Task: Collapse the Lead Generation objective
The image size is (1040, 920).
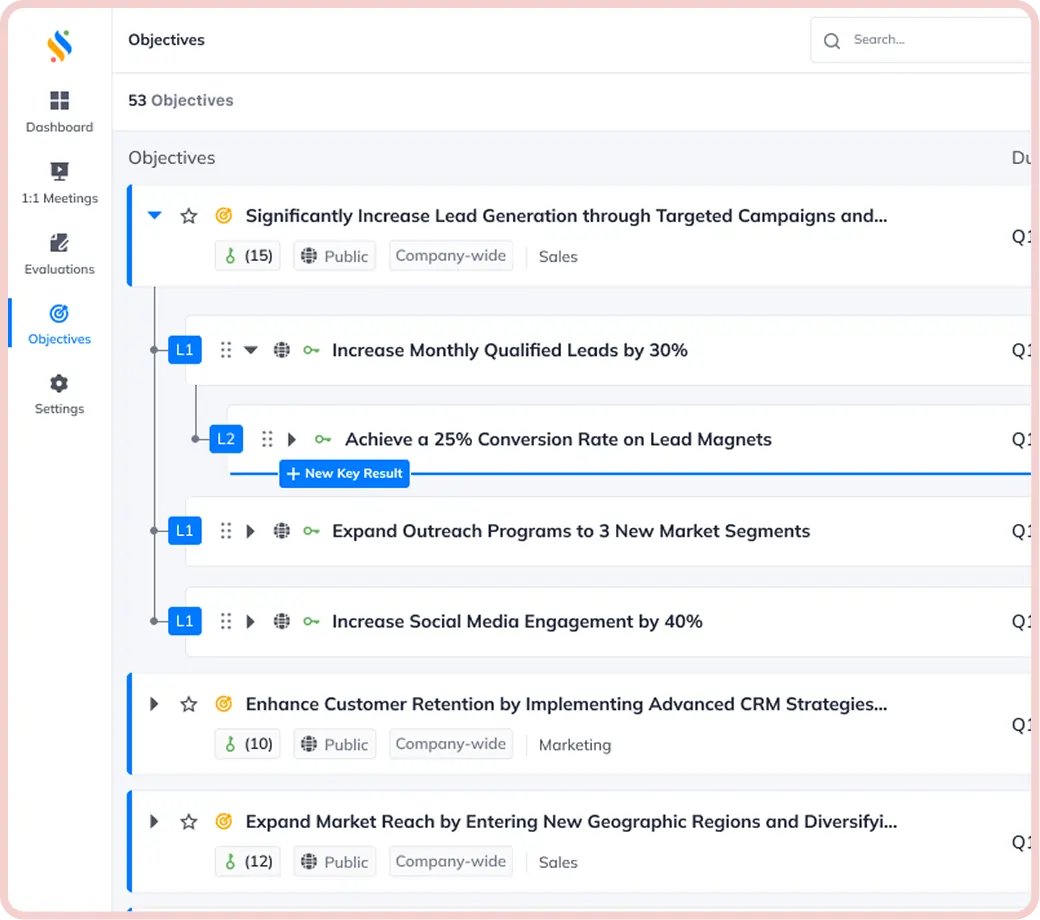Action: pos(155,215)
